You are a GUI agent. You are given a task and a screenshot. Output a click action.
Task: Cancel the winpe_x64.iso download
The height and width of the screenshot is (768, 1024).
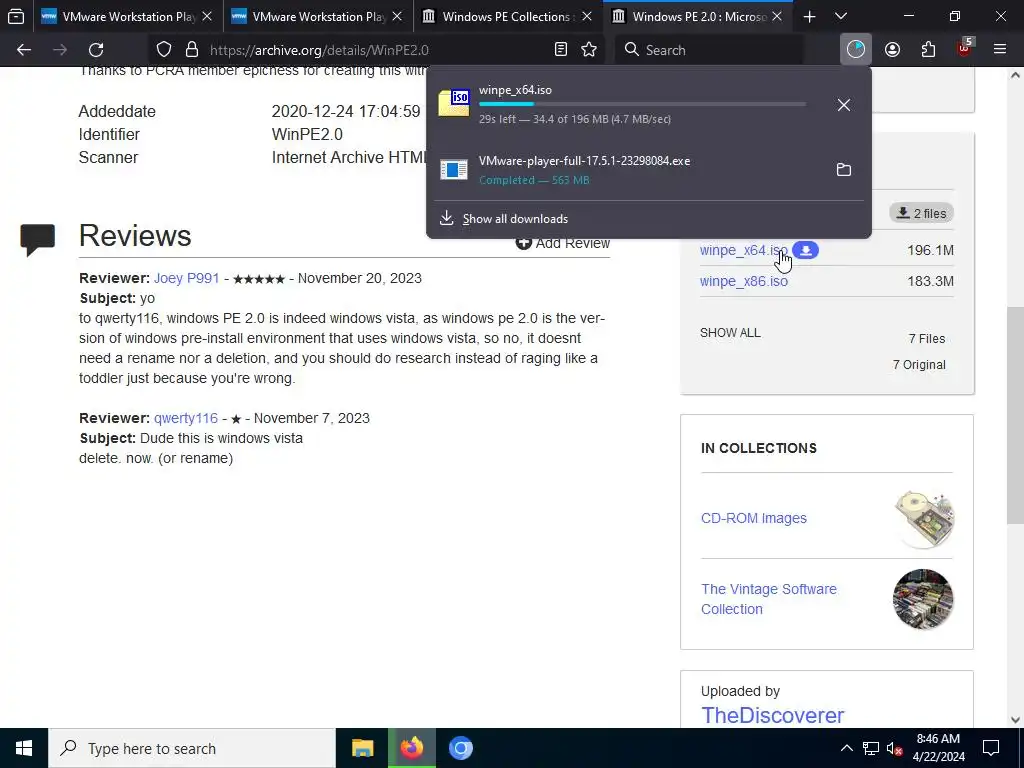[844, 104]
